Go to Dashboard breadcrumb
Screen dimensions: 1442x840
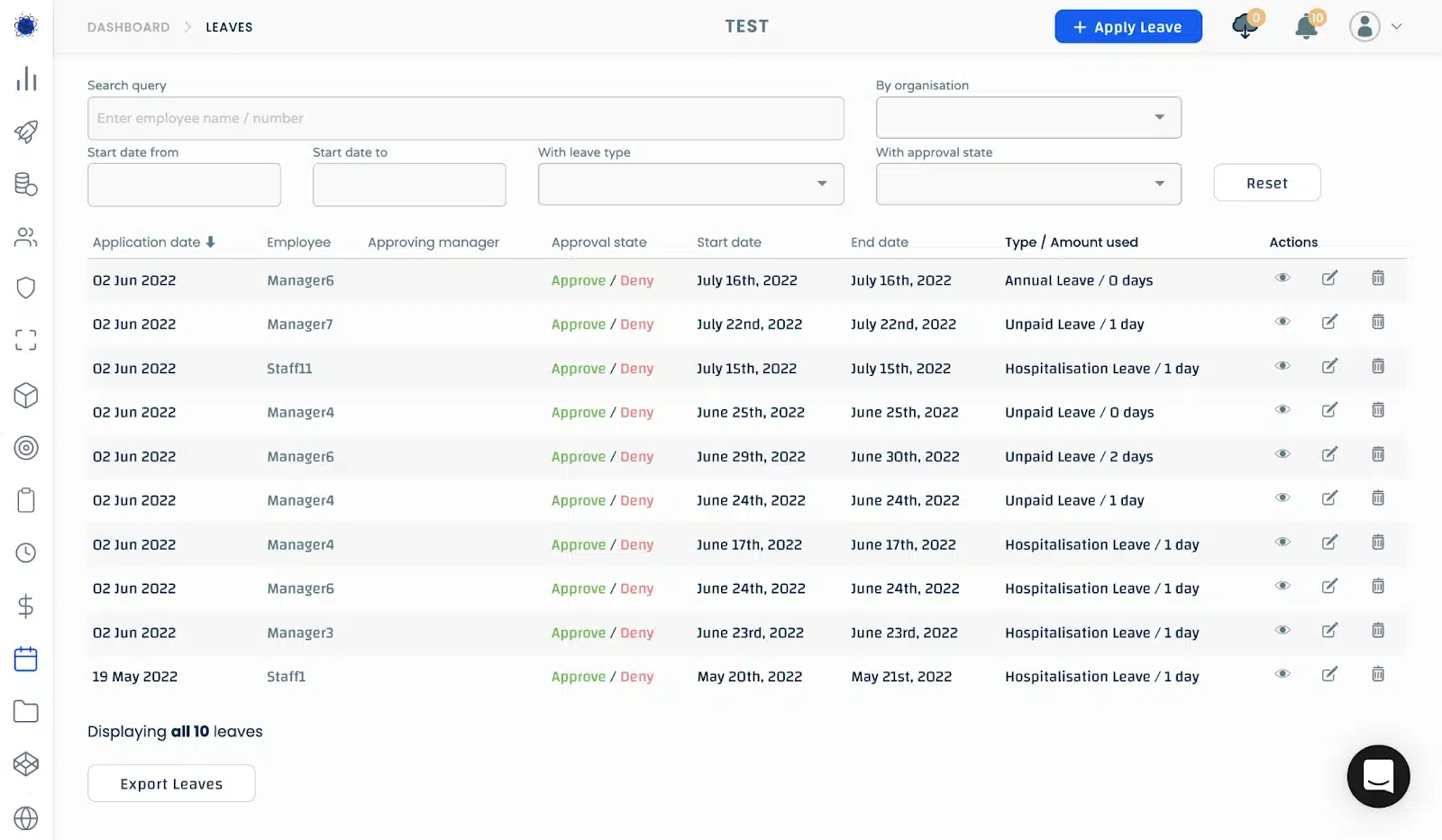[128, 27]
